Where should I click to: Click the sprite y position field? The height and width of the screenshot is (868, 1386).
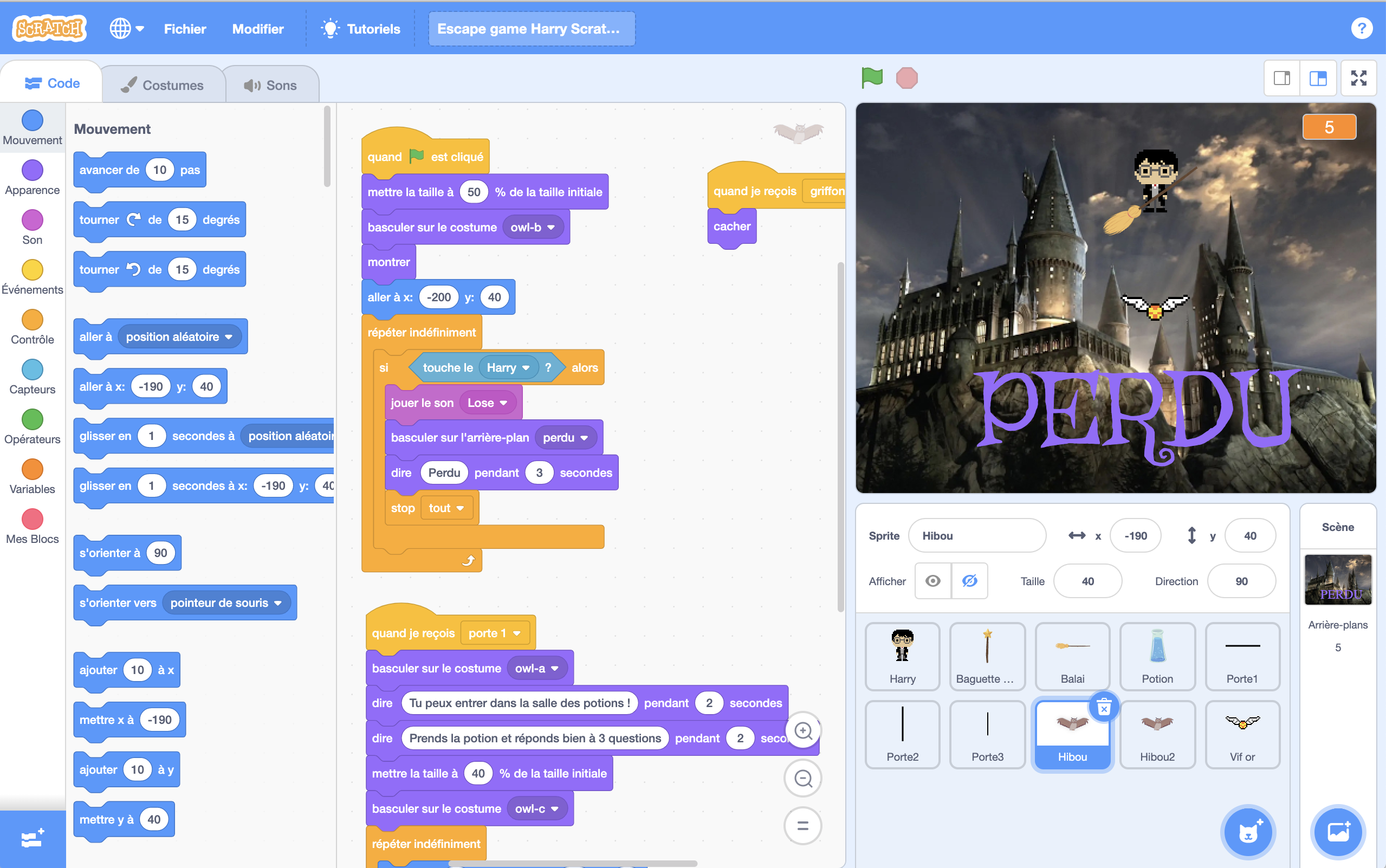1249,536
